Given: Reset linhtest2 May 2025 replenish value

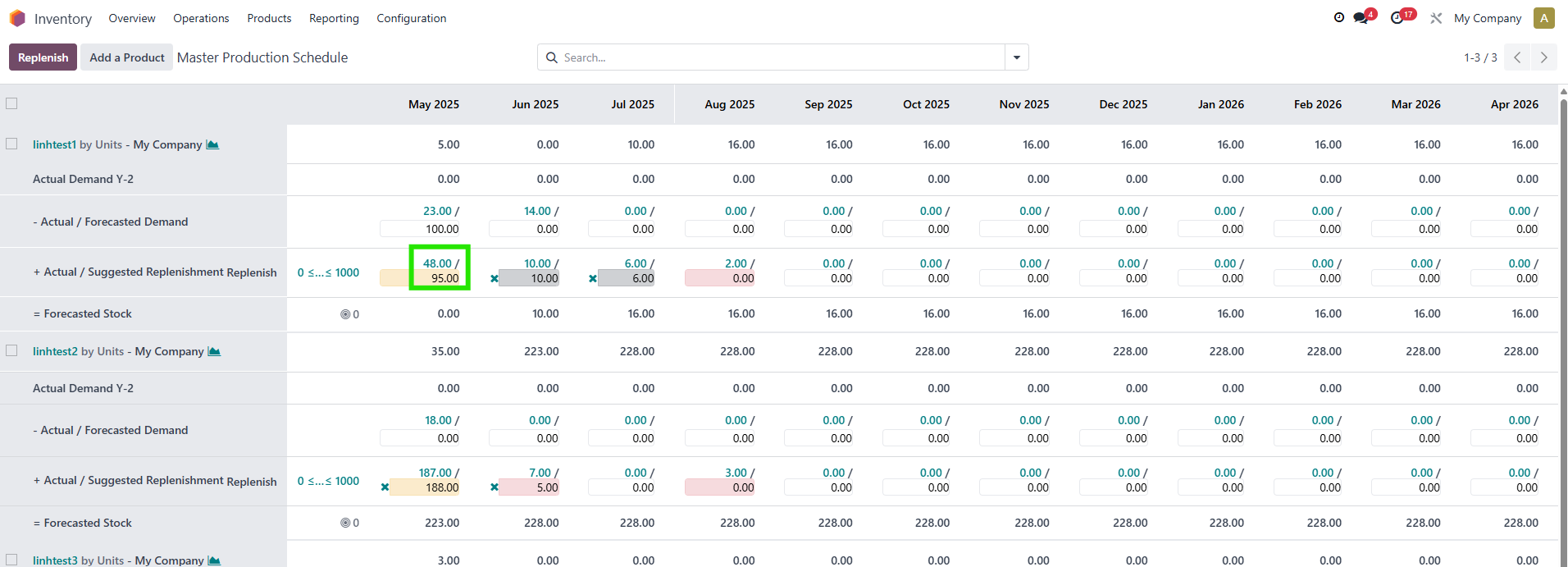Looking at the screenshot, I should [x=385, y=487].
